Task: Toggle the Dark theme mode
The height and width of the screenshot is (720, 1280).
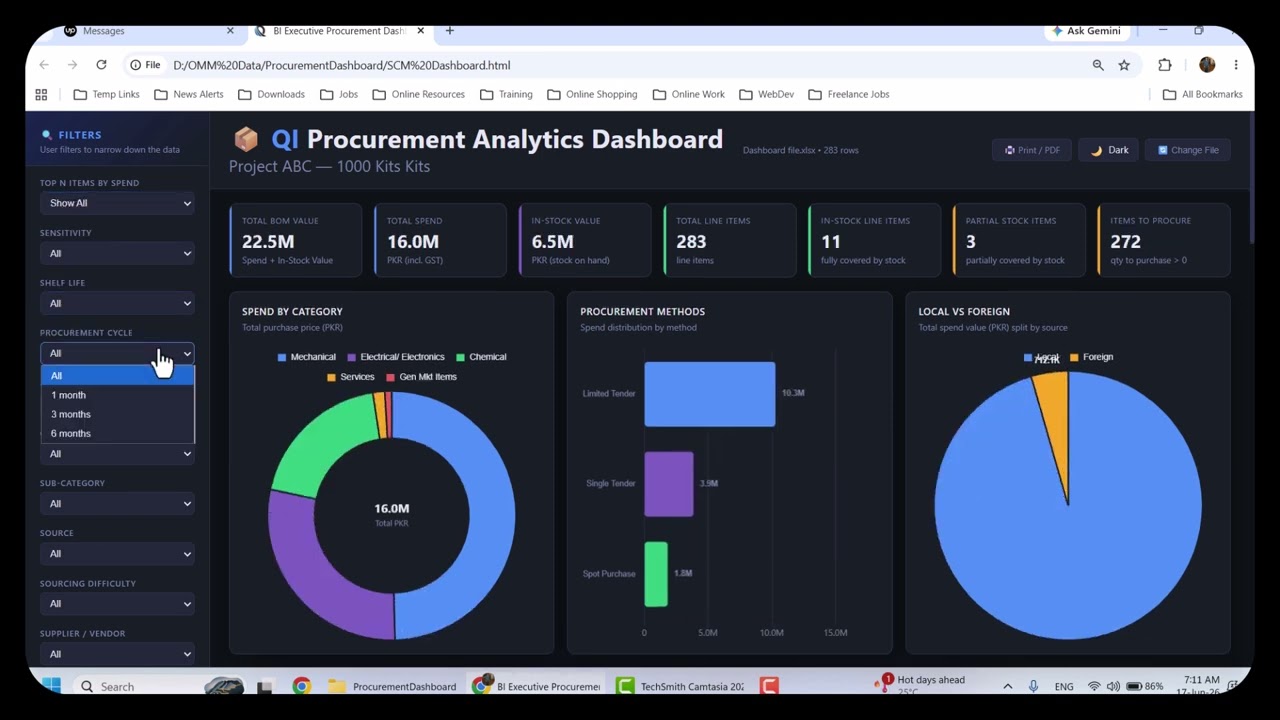Action: click(x=1109, y=150)
